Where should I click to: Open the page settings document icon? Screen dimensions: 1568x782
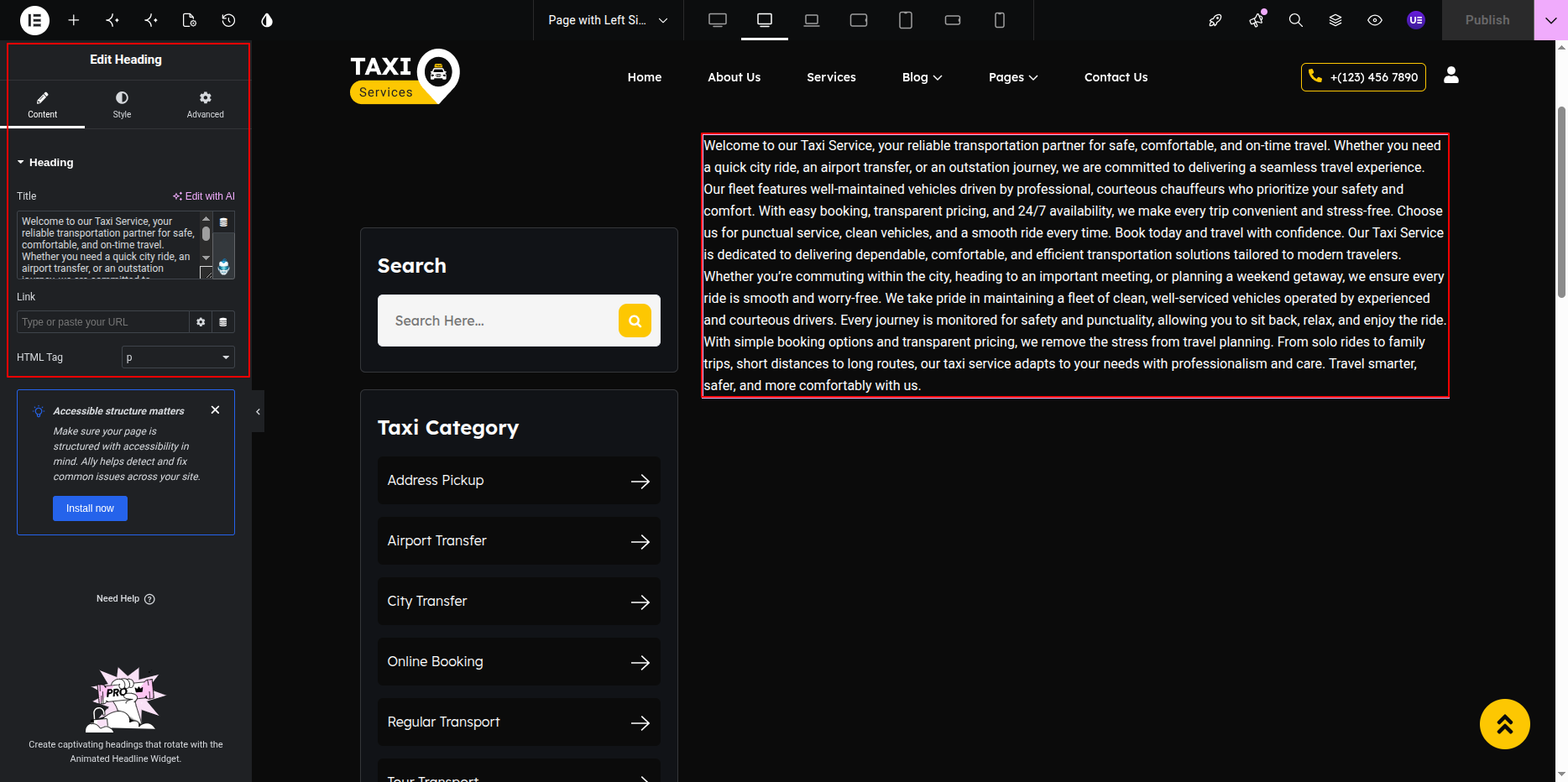tap(190, 20)
